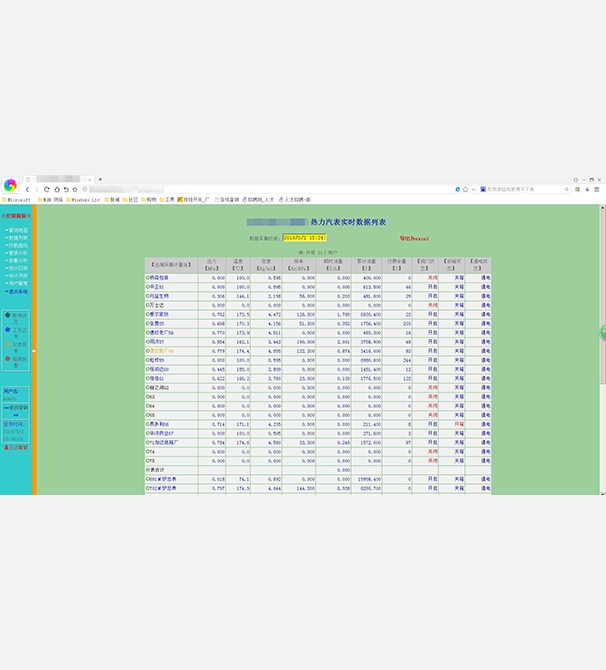Open the 【选择采集计量站】 column header selector
Screen dimensions: 606x670
[x=171, y=264]
